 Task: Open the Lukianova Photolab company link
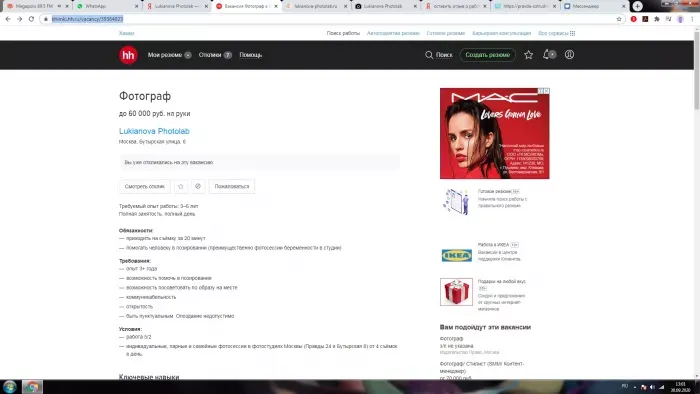[154, 131]
